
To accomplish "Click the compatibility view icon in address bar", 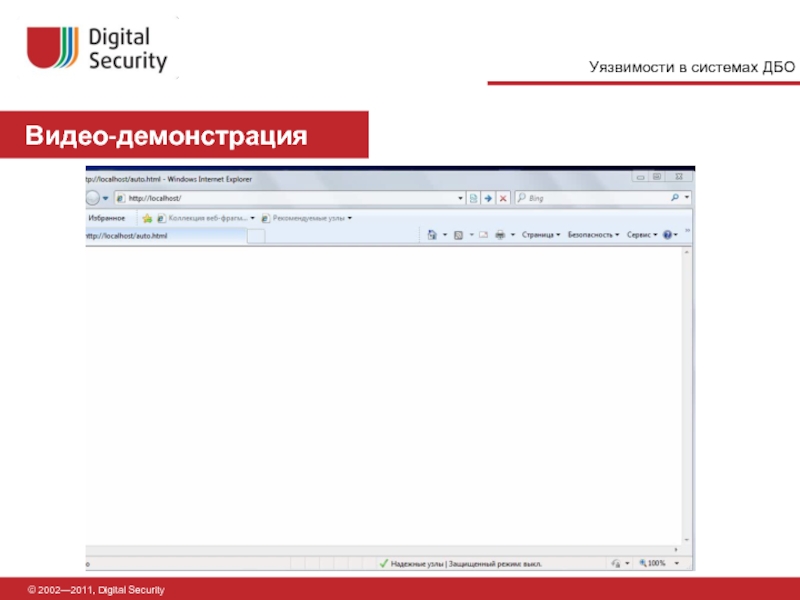I will coord(473,198).
